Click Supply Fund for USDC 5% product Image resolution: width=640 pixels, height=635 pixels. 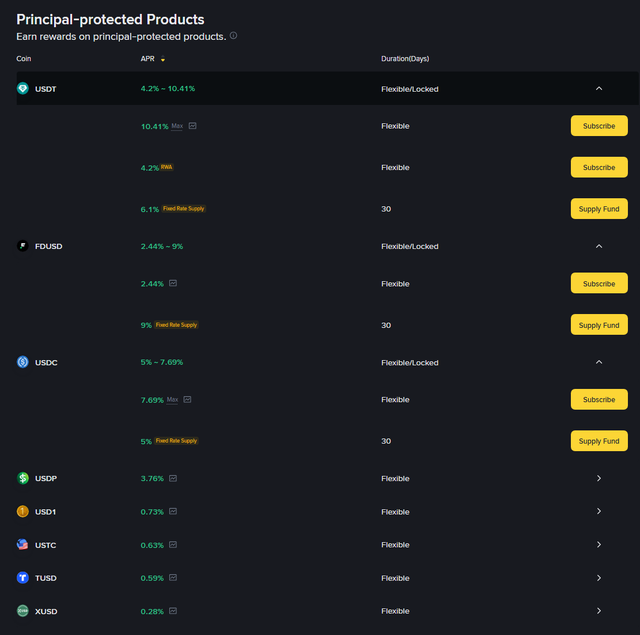pos(599,441)
